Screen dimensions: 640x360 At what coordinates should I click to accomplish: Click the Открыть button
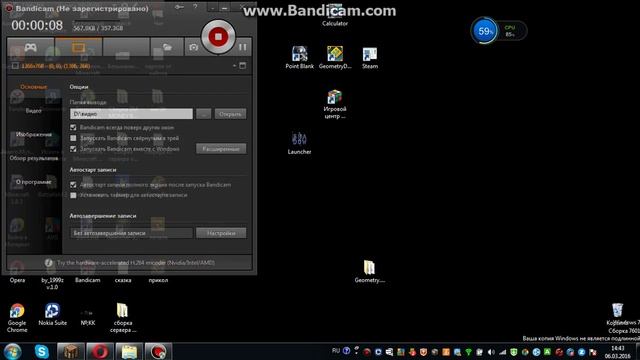230,114
